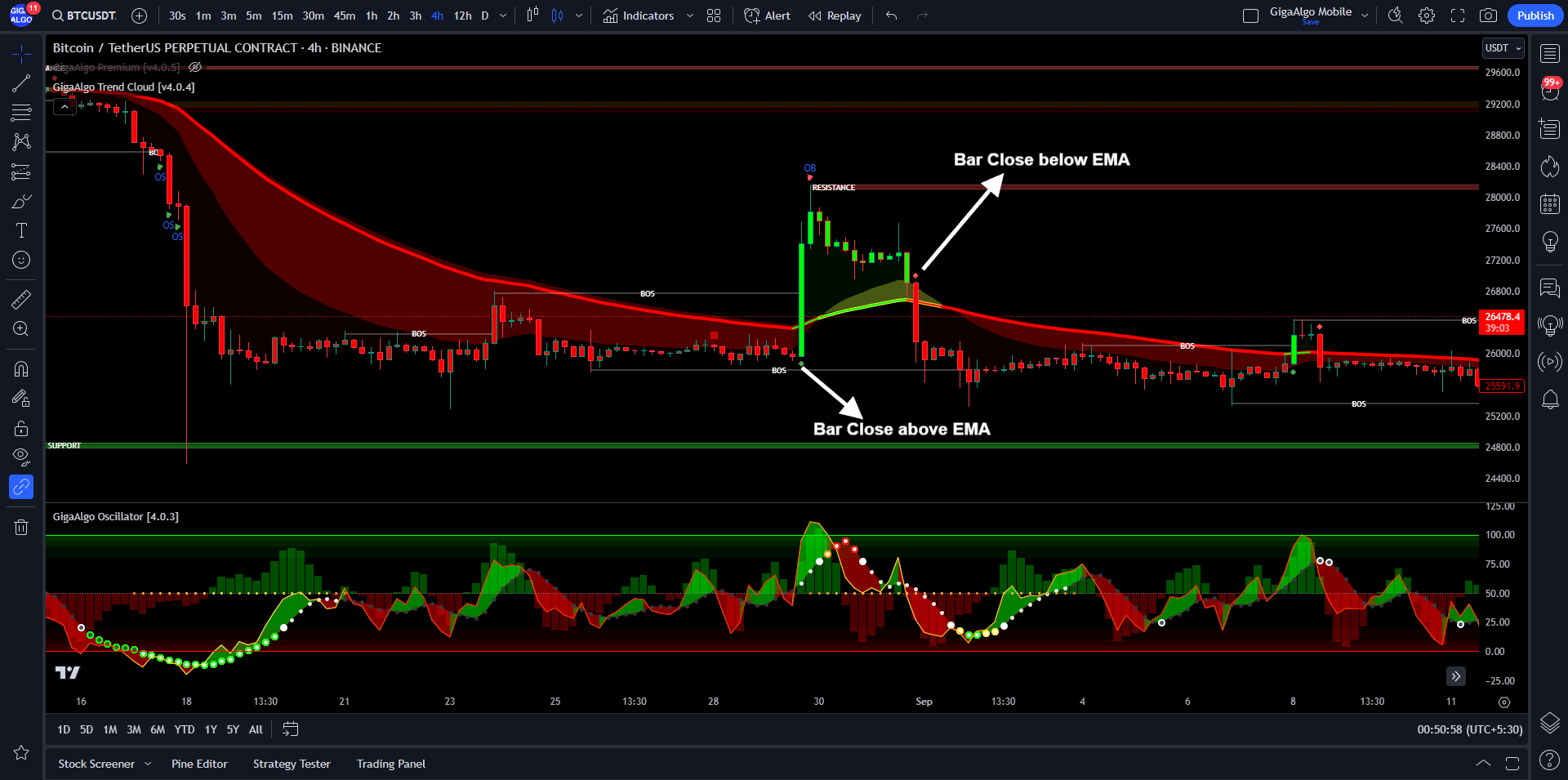
Task: Open the chats panel
Action: (x=1550, y=287)
